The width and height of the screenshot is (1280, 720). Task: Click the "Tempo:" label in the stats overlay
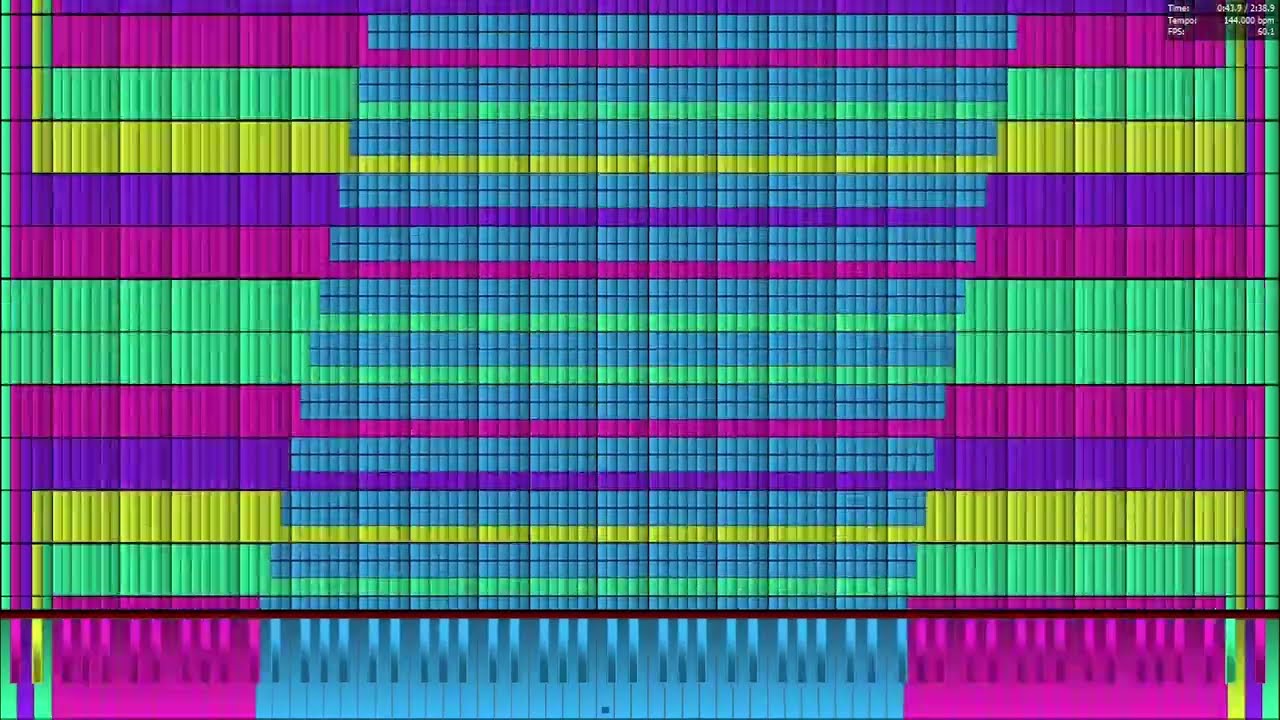point(1182,21)
